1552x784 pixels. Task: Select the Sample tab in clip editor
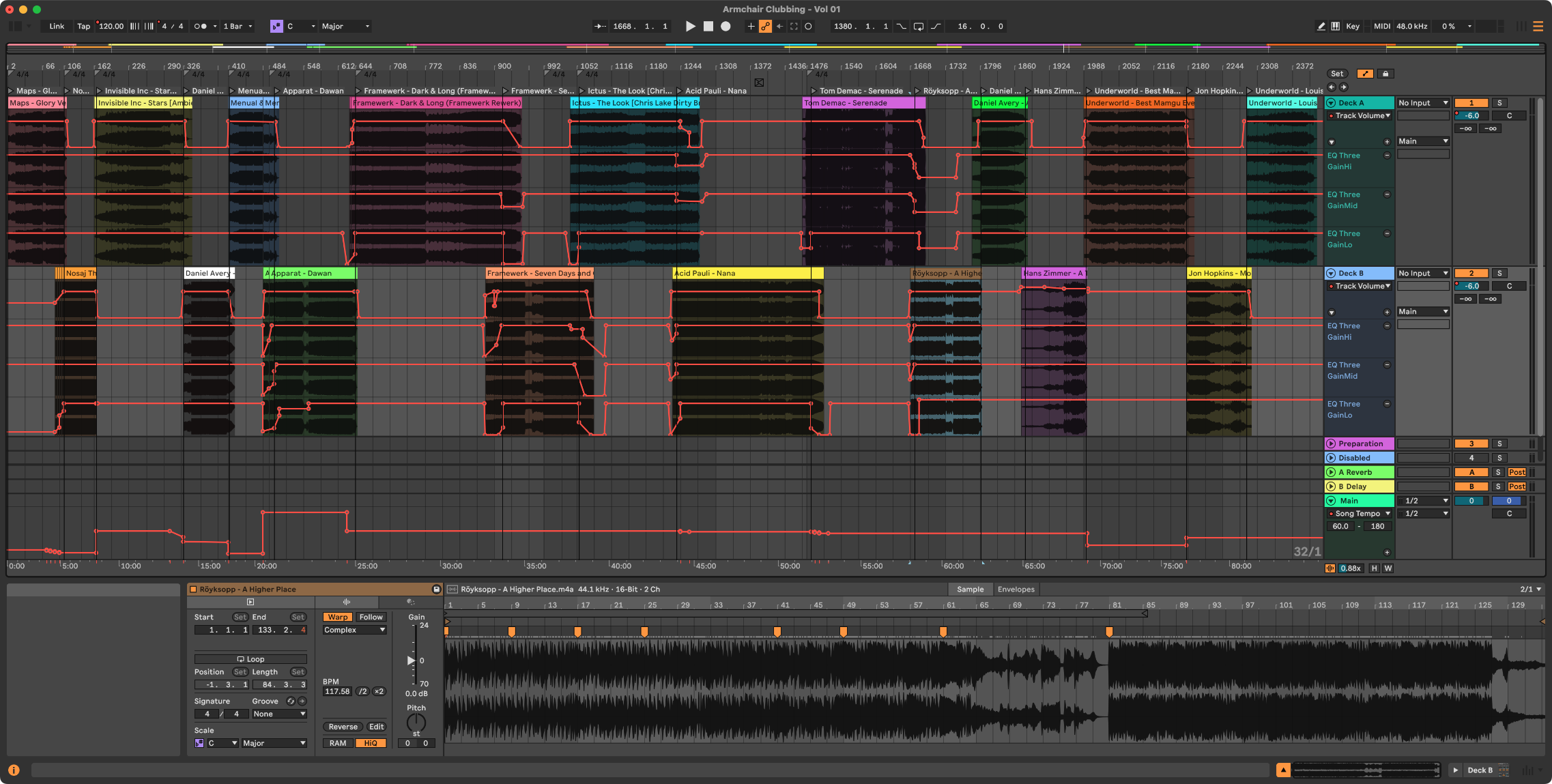pos(970,589)
